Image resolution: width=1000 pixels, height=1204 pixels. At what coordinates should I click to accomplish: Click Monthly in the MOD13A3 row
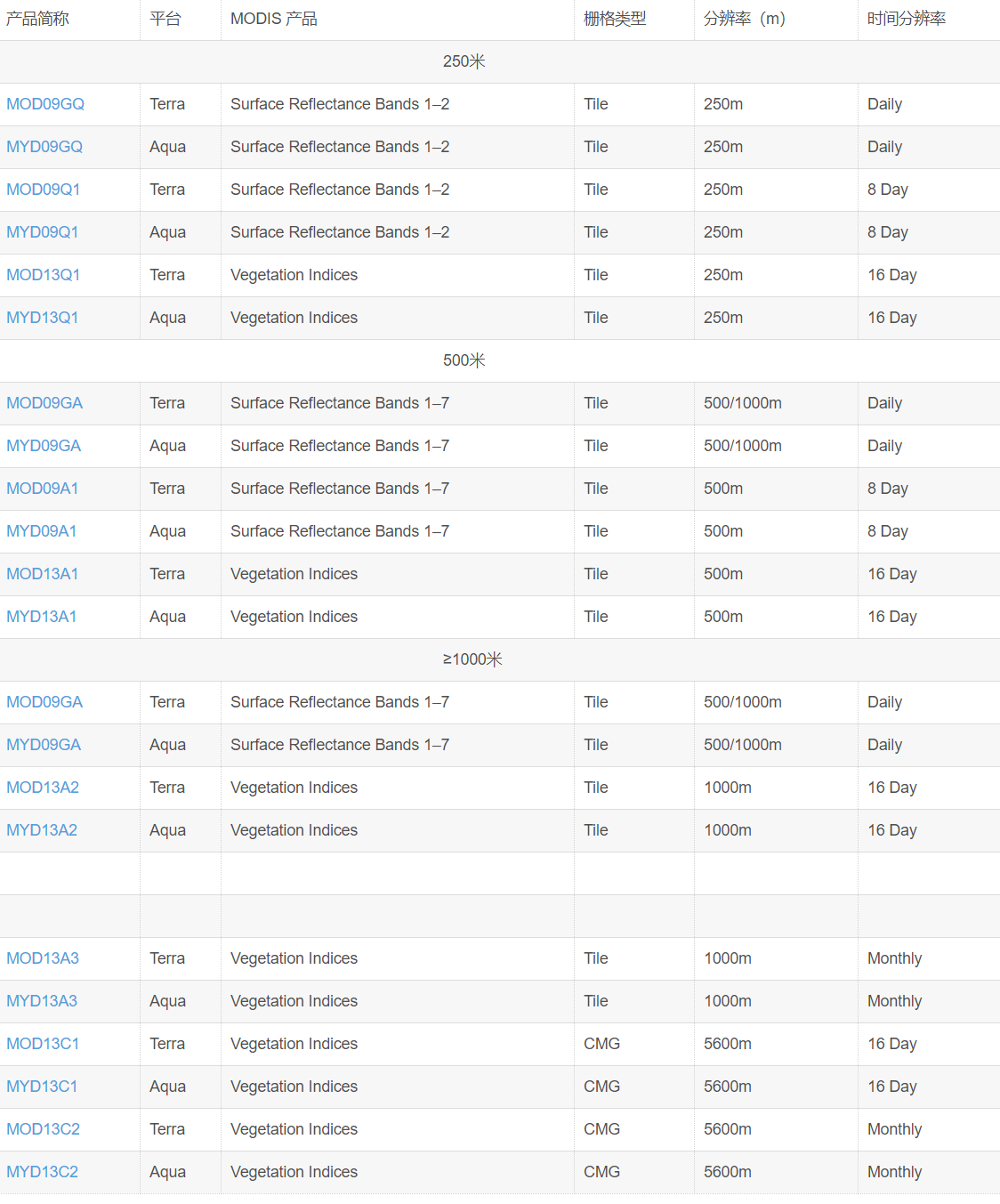tap(895, 958)
